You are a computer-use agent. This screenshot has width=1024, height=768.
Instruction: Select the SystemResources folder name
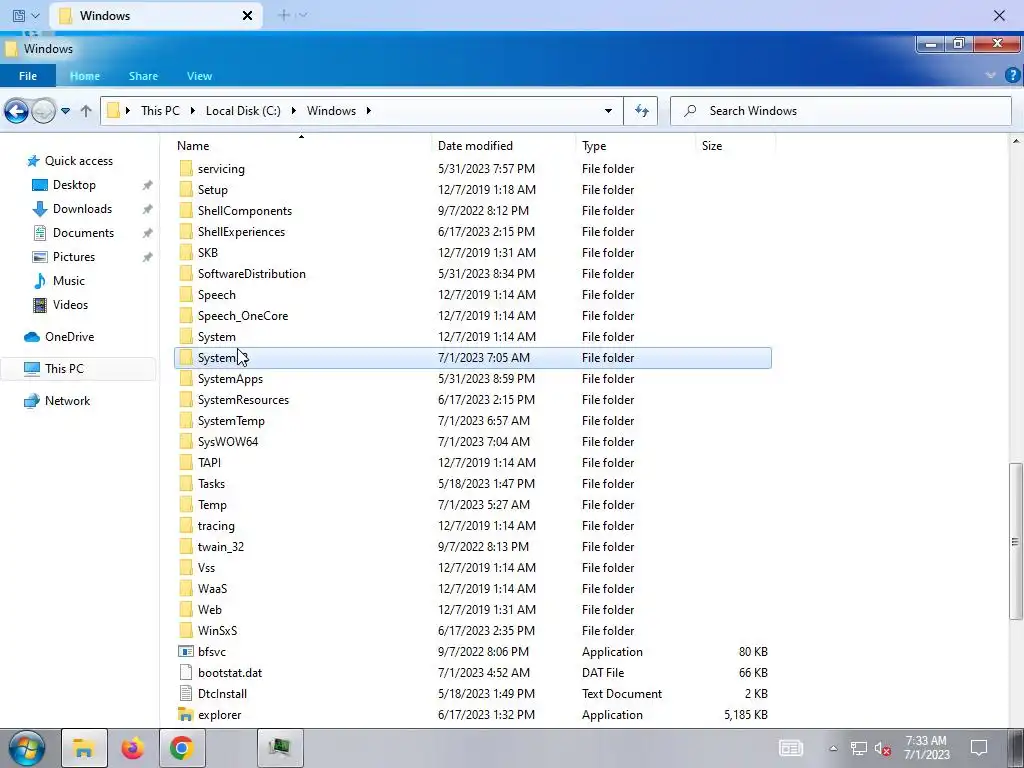click(244, 400)
